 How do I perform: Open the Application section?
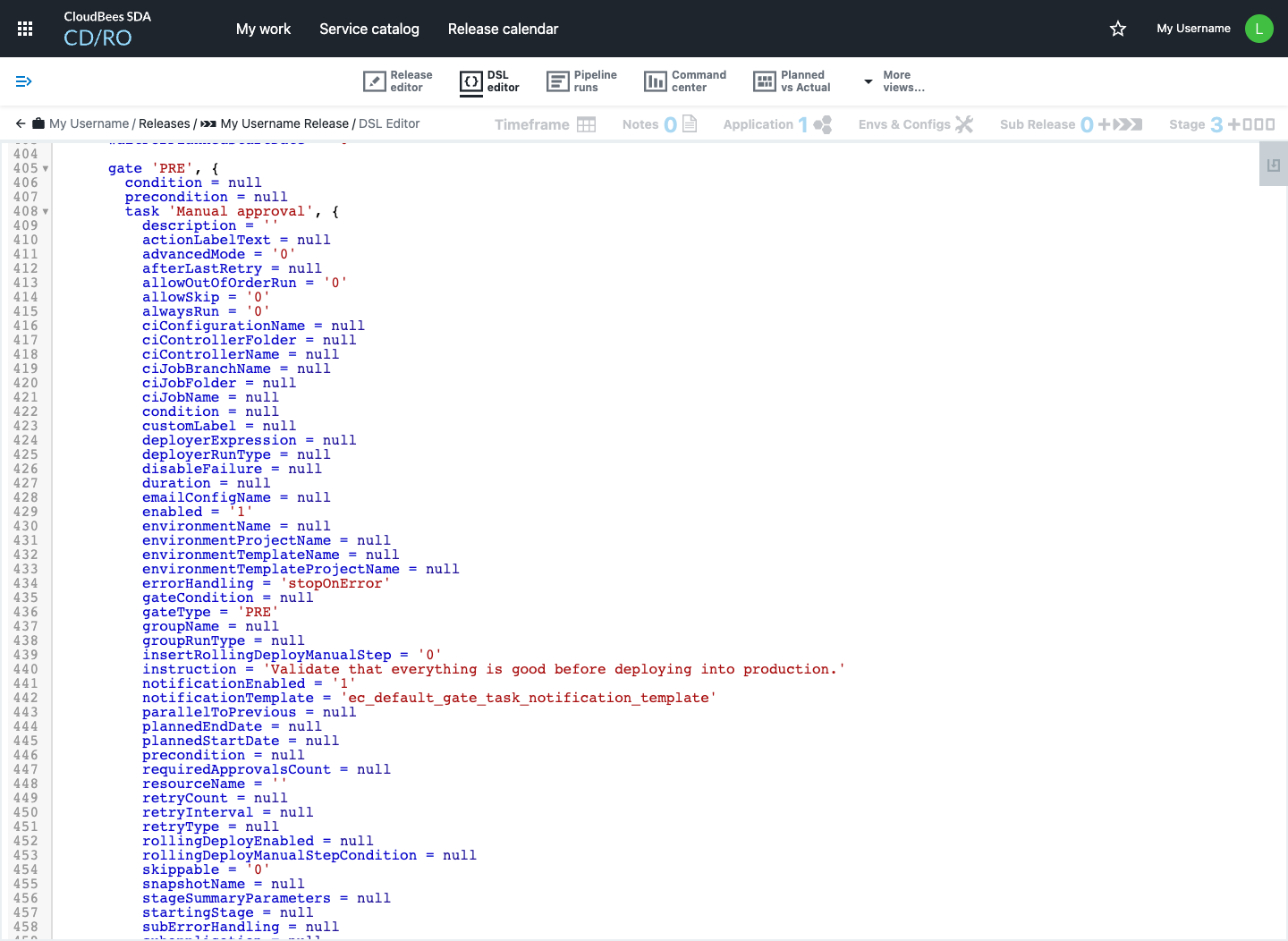[x=777, y=124]
